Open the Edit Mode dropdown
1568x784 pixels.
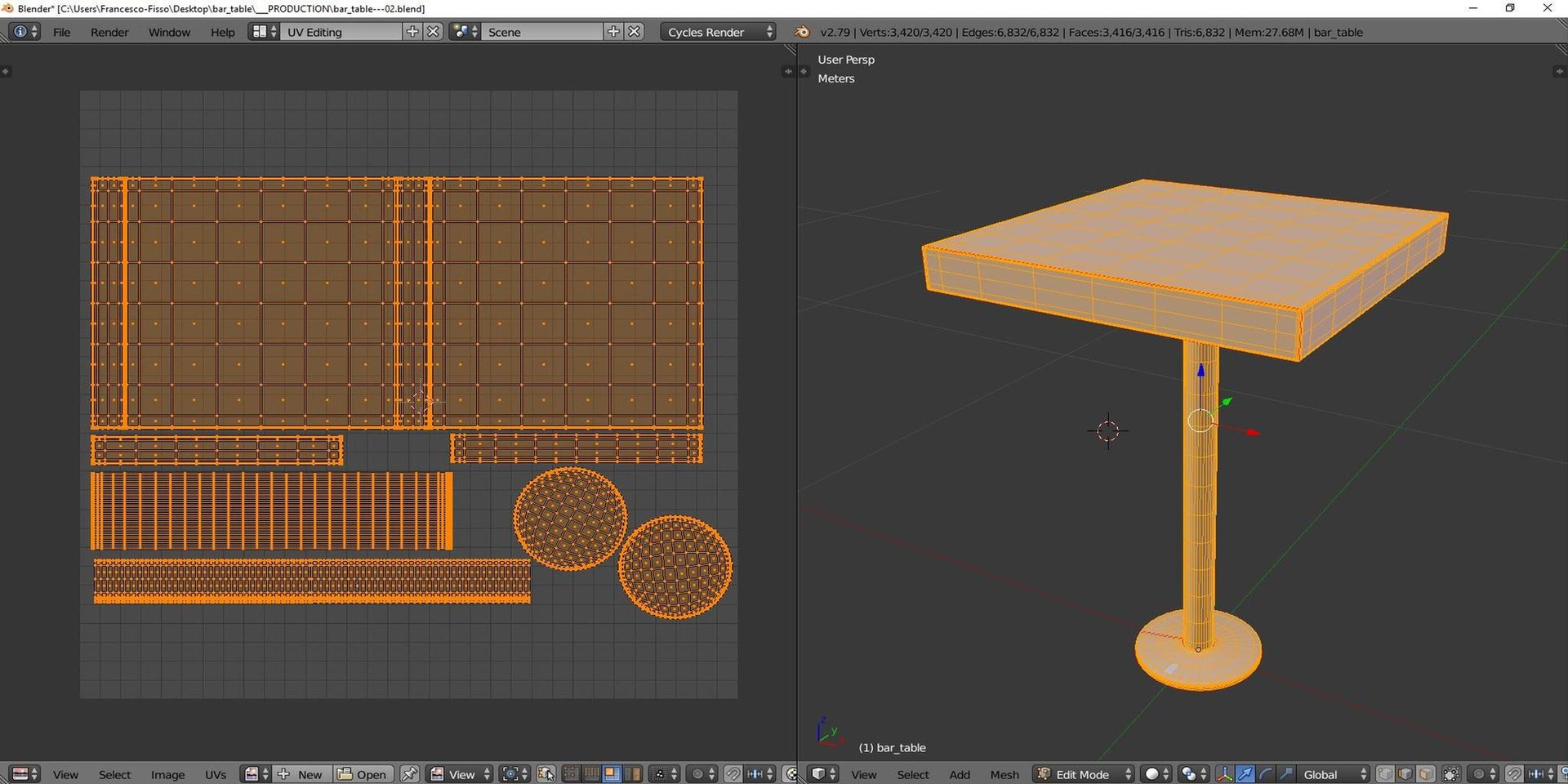[x=1085, y=773]
